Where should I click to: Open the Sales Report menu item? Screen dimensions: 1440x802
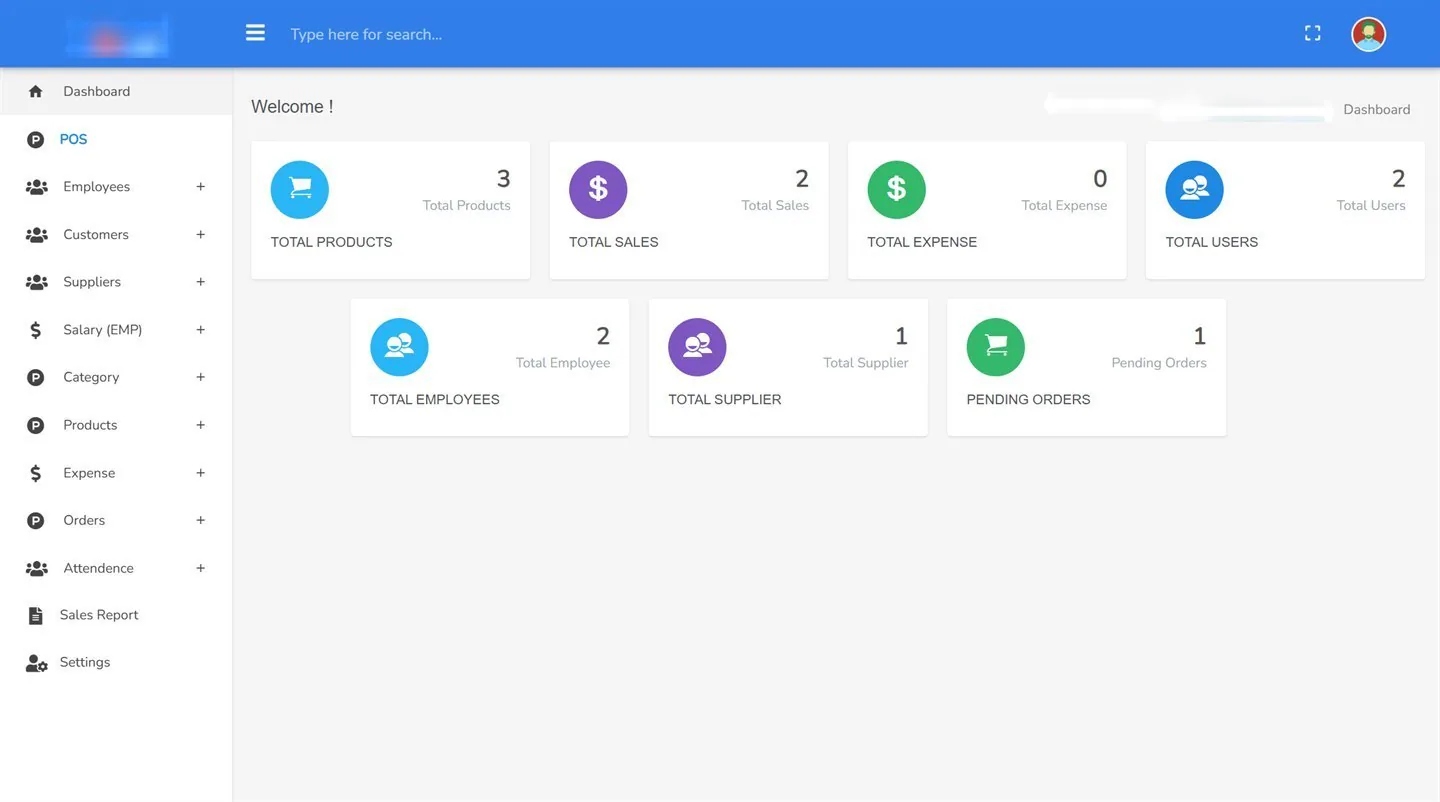[99, 615]
